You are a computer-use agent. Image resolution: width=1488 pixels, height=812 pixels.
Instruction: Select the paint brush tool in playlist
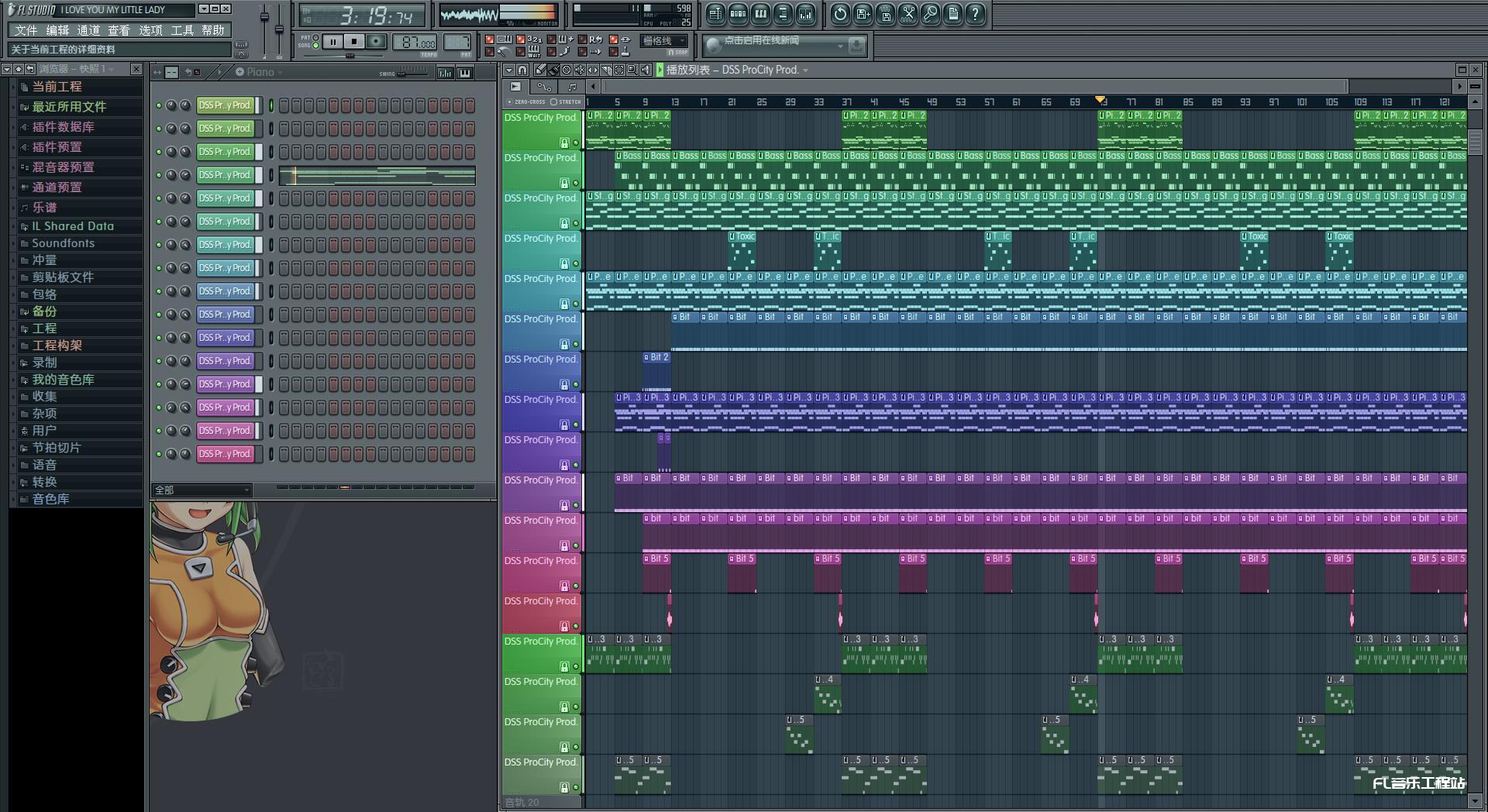553,70
